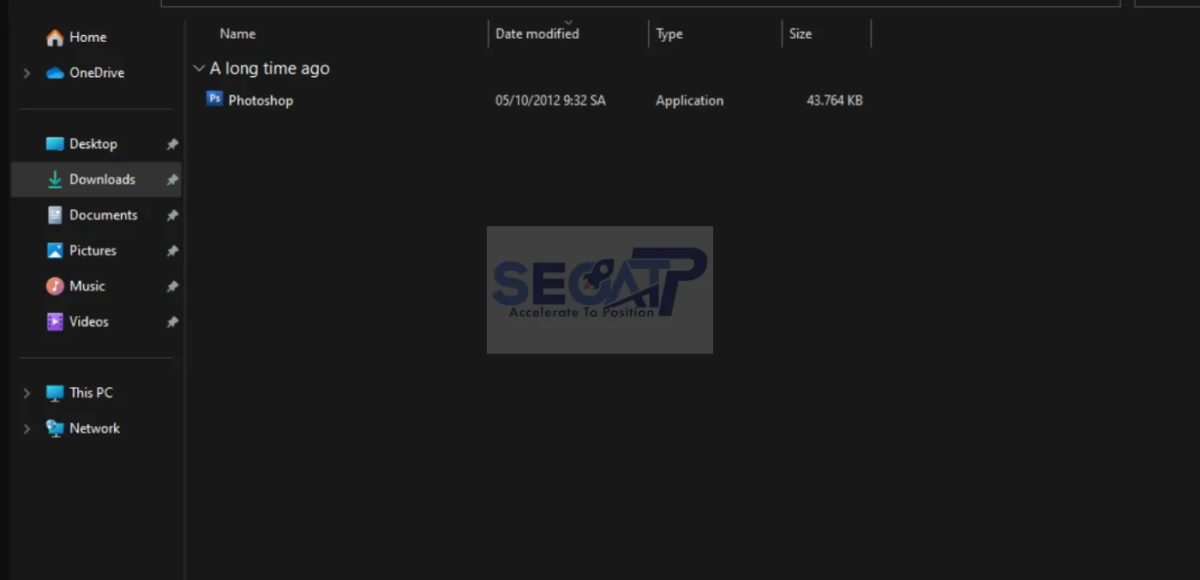
Task: Click the Music icon in navigation pane
Action: click(55, 286)
